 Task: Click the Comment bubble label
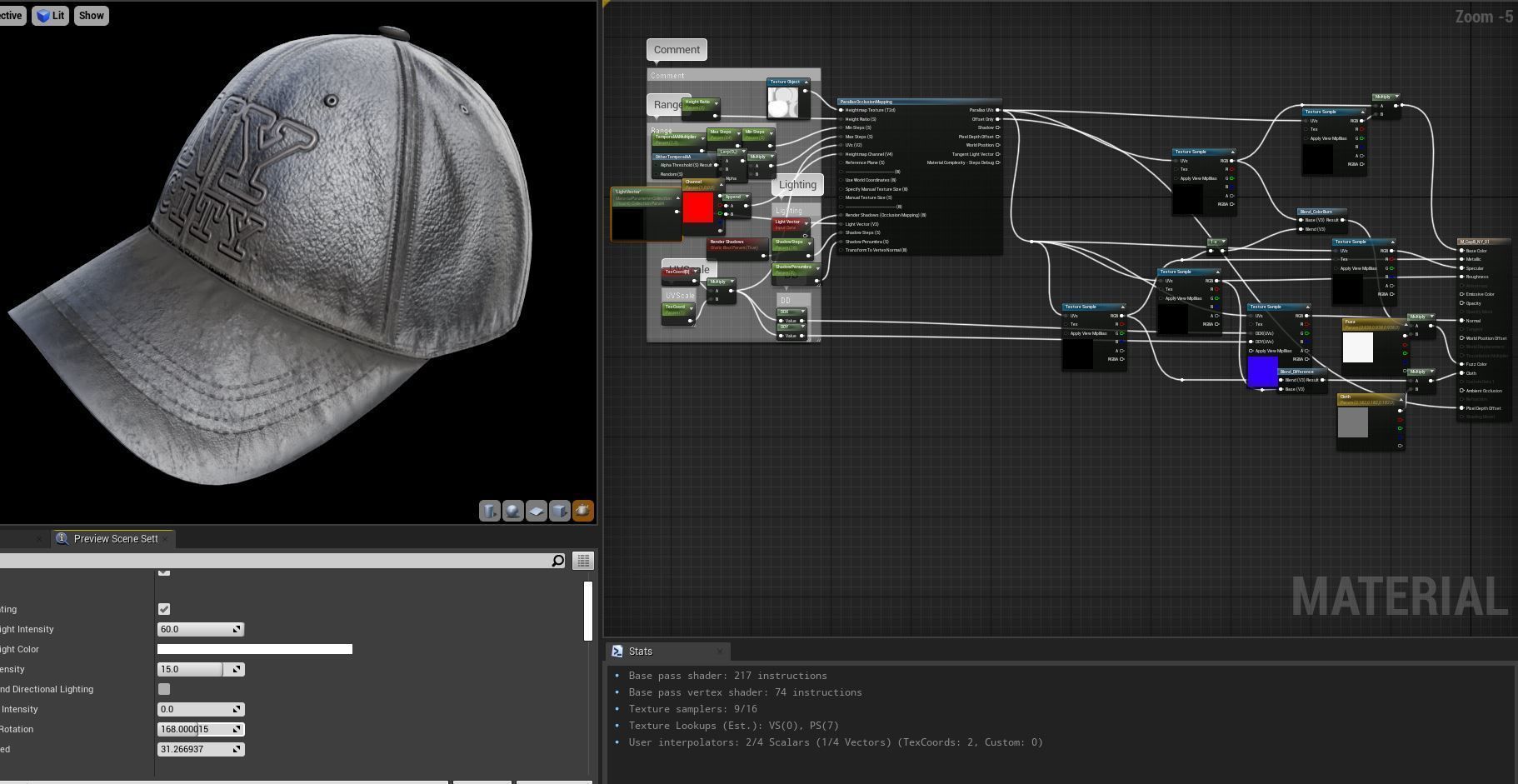pyautogui.click(x=677, y=50)
